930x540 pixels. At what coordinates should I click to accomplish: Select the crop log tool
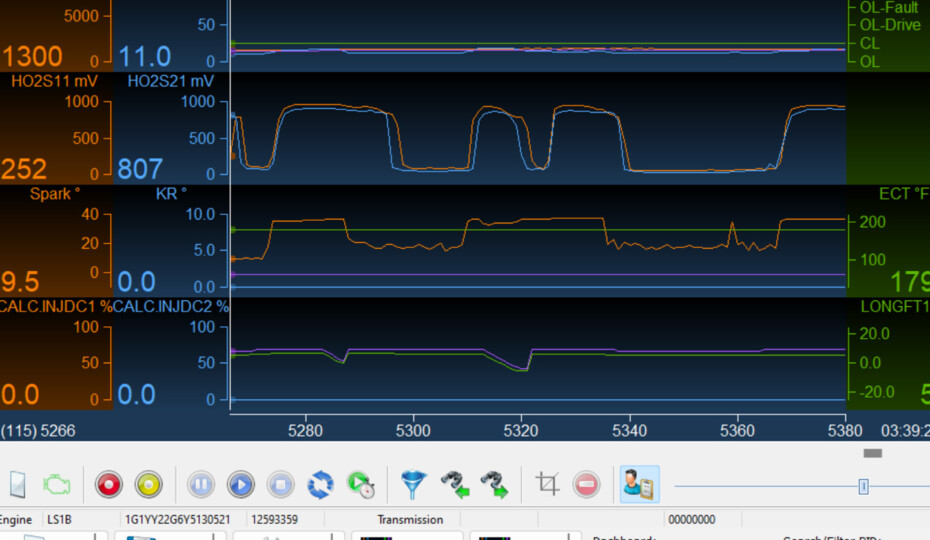coord(547,484)
